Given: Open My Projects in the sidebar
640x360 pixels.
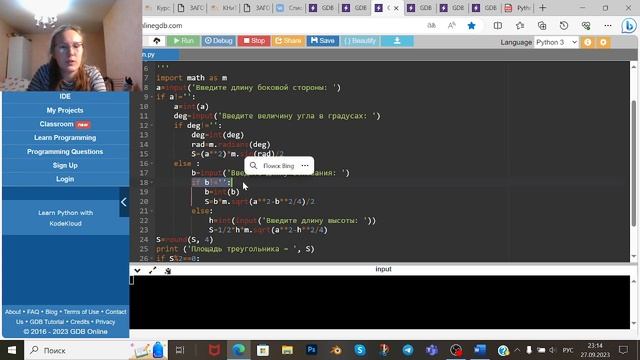Looking at the screenshot, I should point(65,110).
